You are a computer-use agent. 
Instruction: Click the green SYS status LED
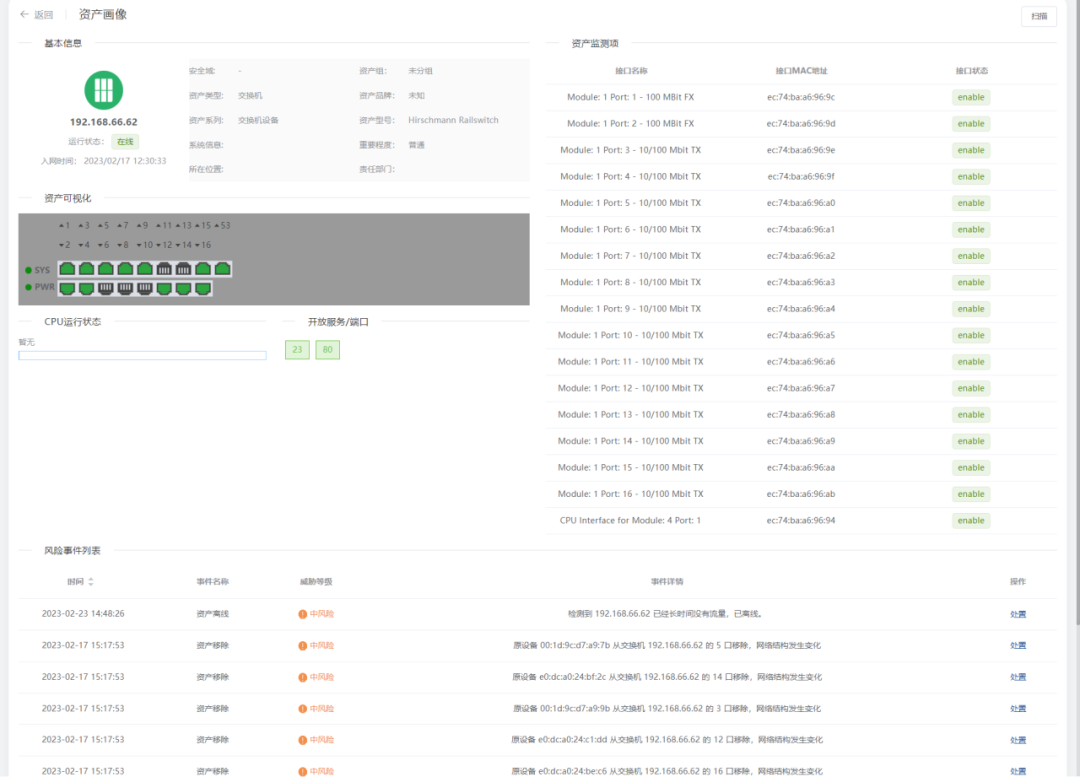pos(28,270)
